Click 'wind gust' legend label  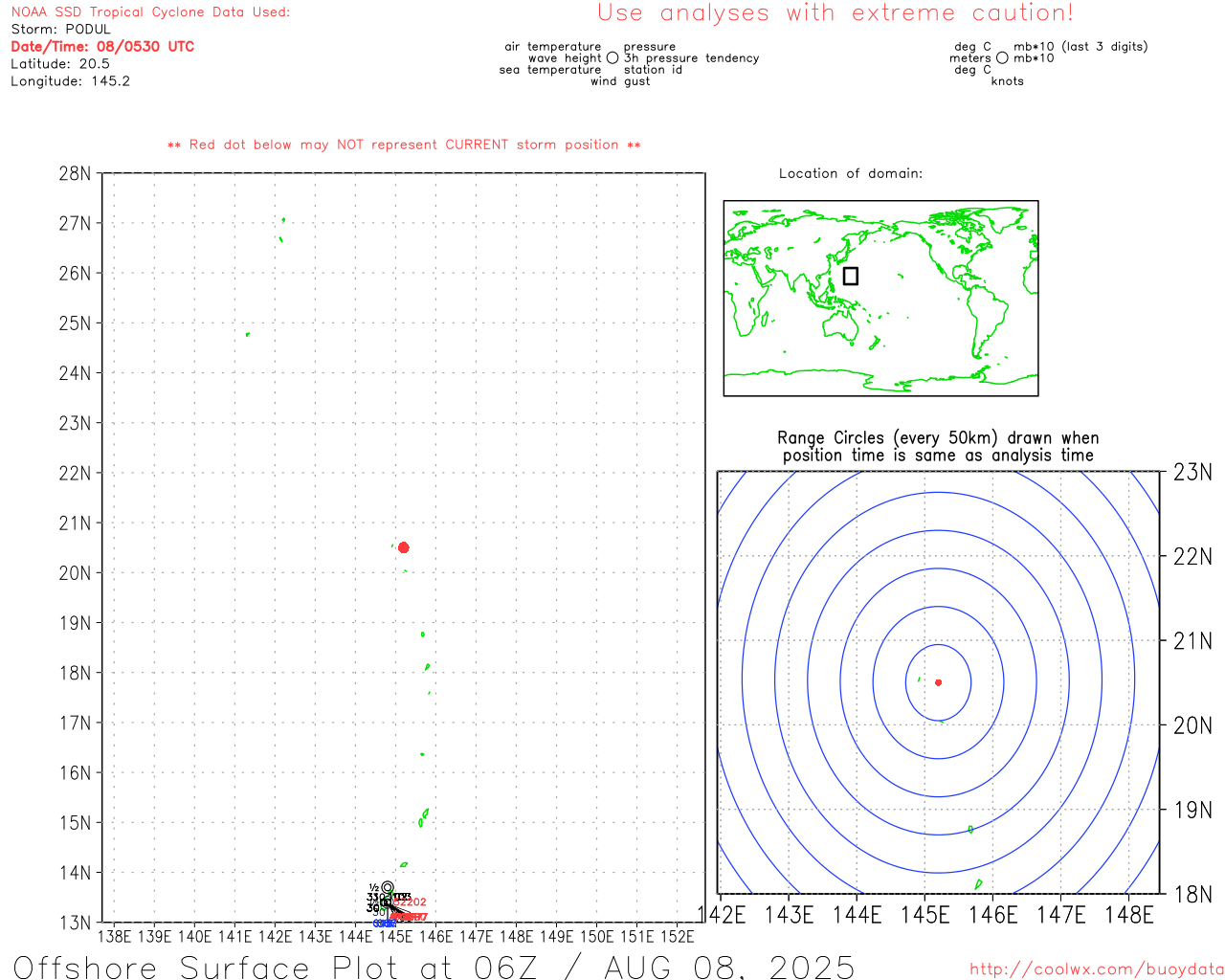click(620, 81)
